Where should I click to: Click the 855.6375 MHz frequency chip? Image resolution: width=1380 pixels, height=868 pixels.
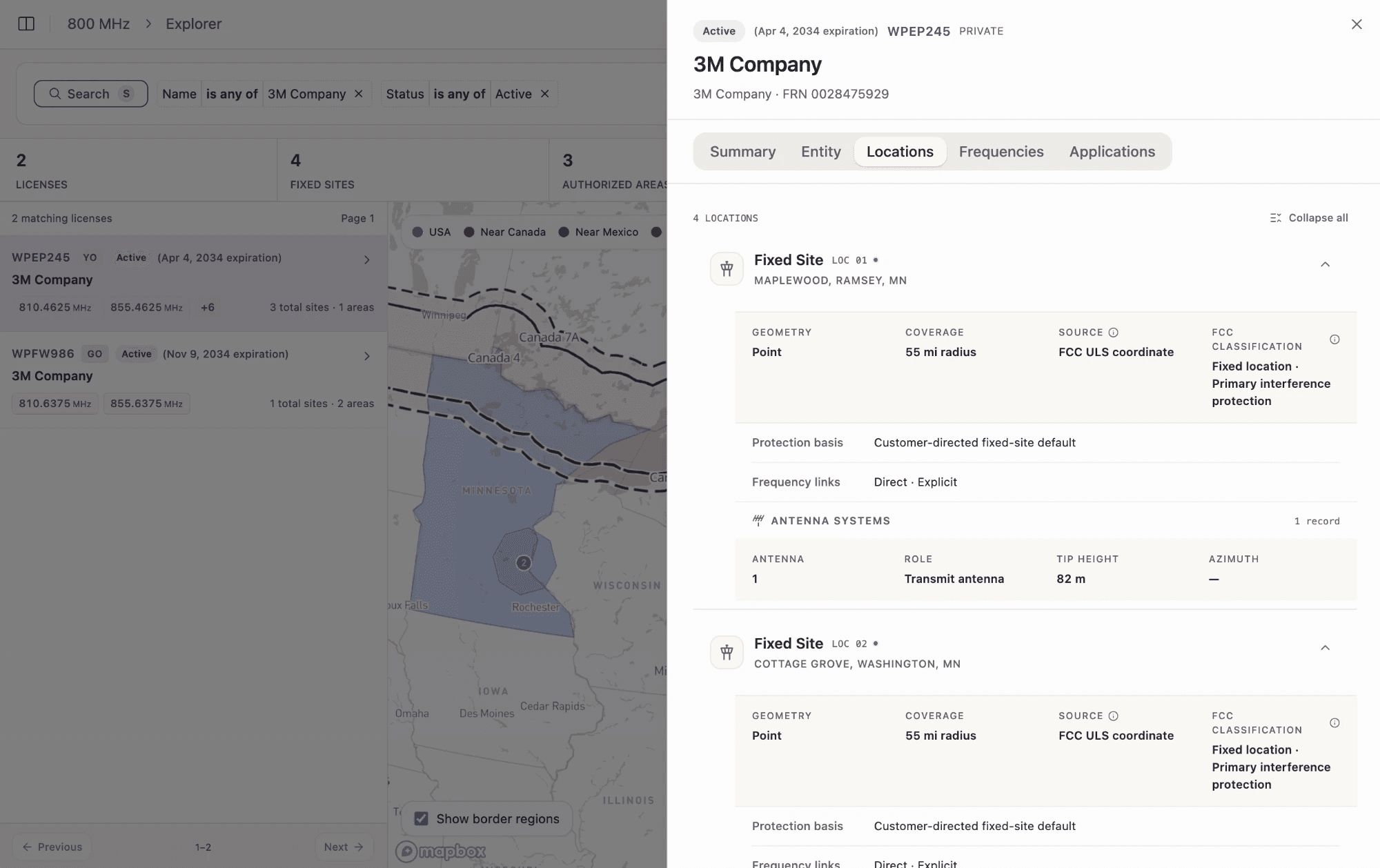click(146, 404)
